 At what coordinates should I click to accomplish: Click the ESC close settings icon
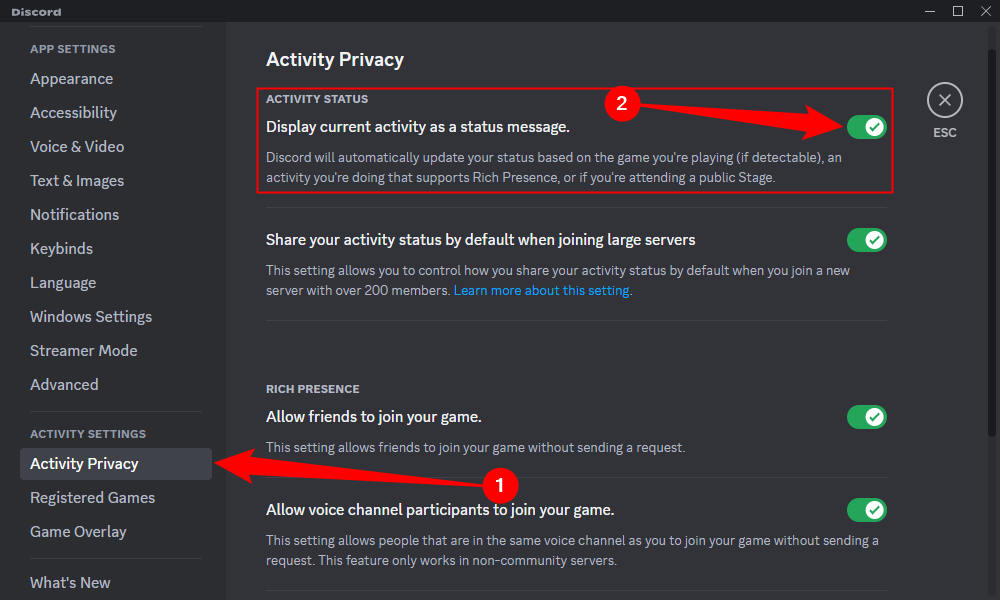pos(944,100)
